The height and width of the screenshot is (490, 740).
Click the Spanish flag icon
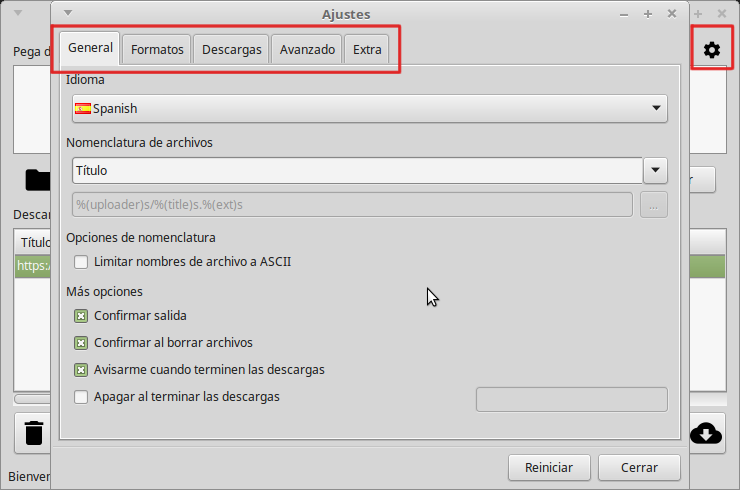(x=83, y=108)
